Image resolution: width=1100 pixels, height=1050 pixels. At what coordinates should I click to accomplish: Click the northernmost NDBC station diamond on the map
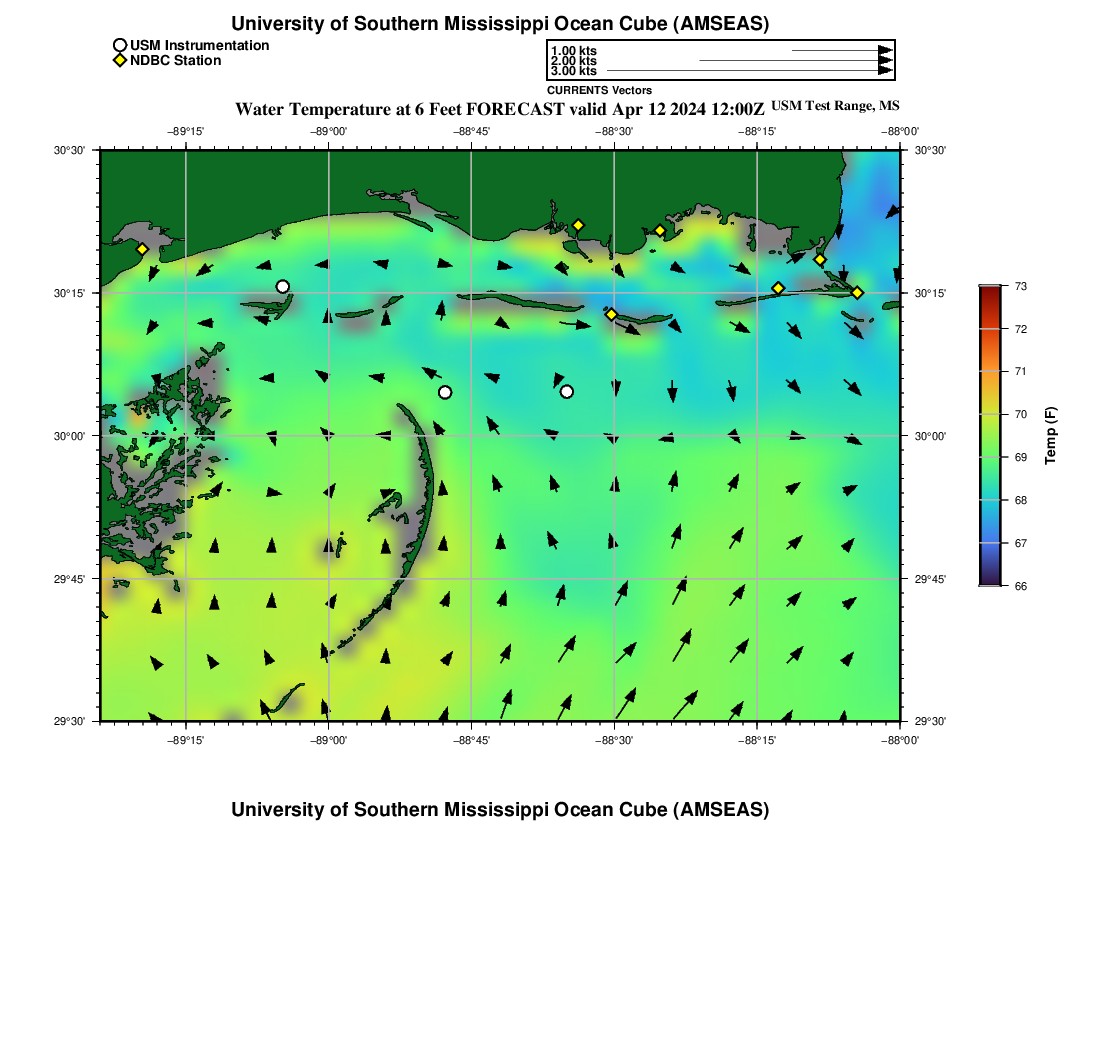coord(578,225)
